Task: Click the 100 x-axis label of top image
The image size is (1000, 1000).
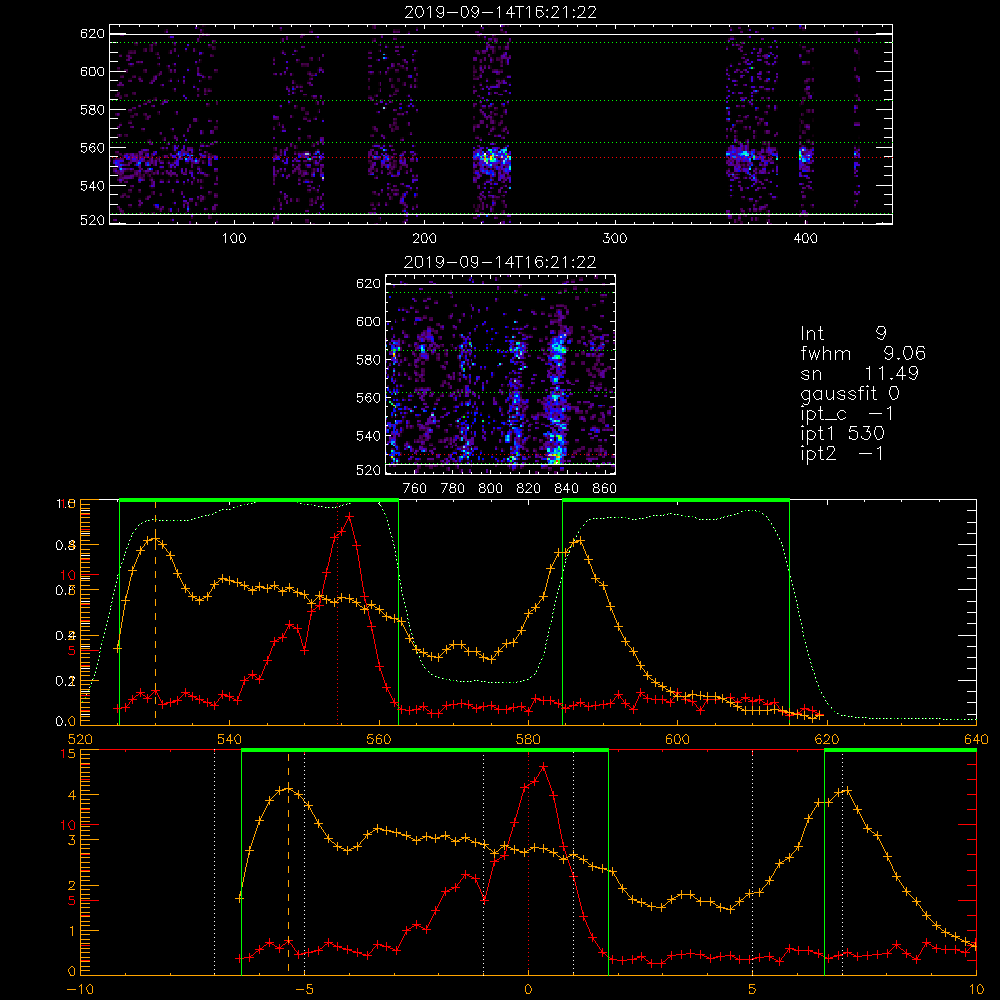Action: [233, 239]
